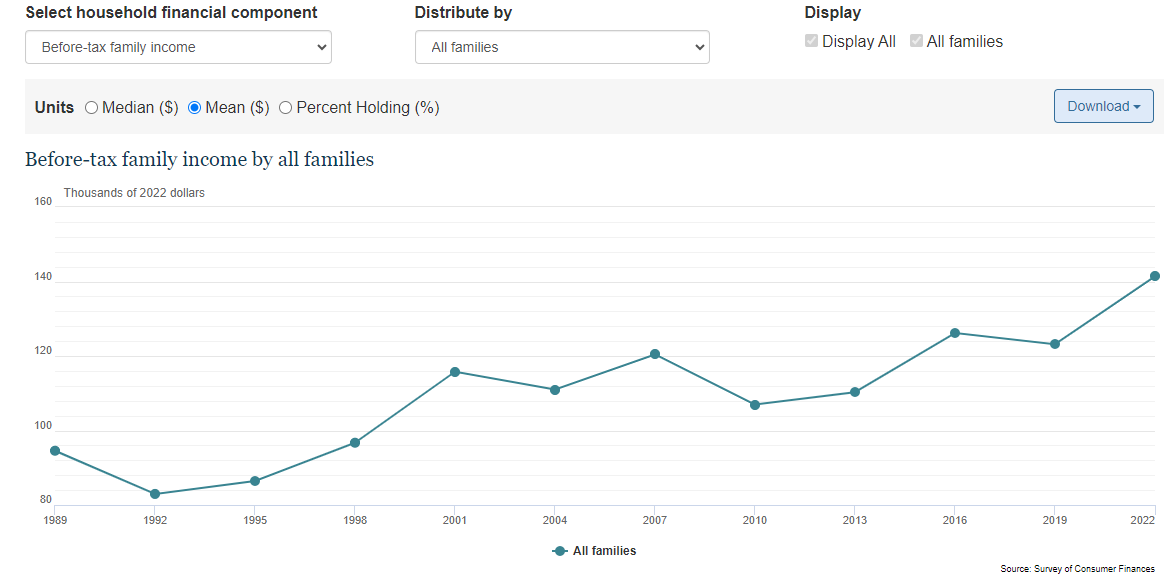Click the 2001 data point marker
1164x576 pixels.
(455, 372)
